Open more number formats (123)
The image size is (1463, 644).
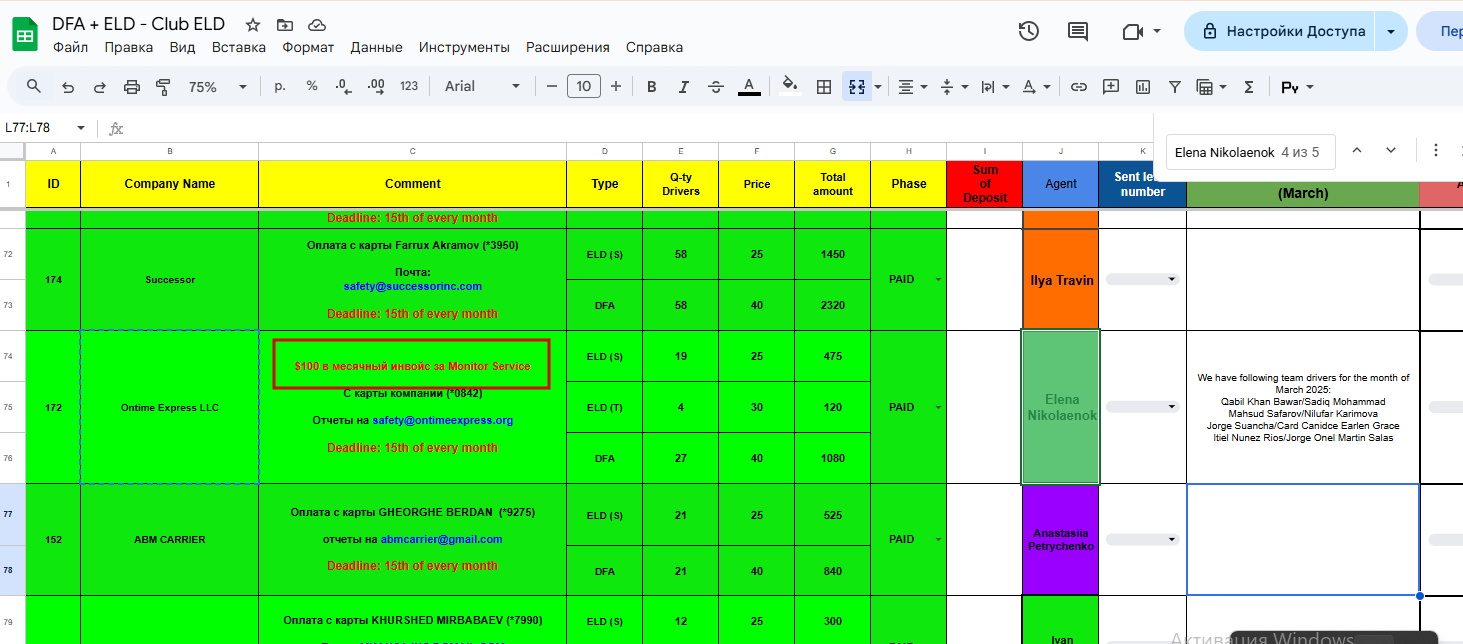[409, 87]
